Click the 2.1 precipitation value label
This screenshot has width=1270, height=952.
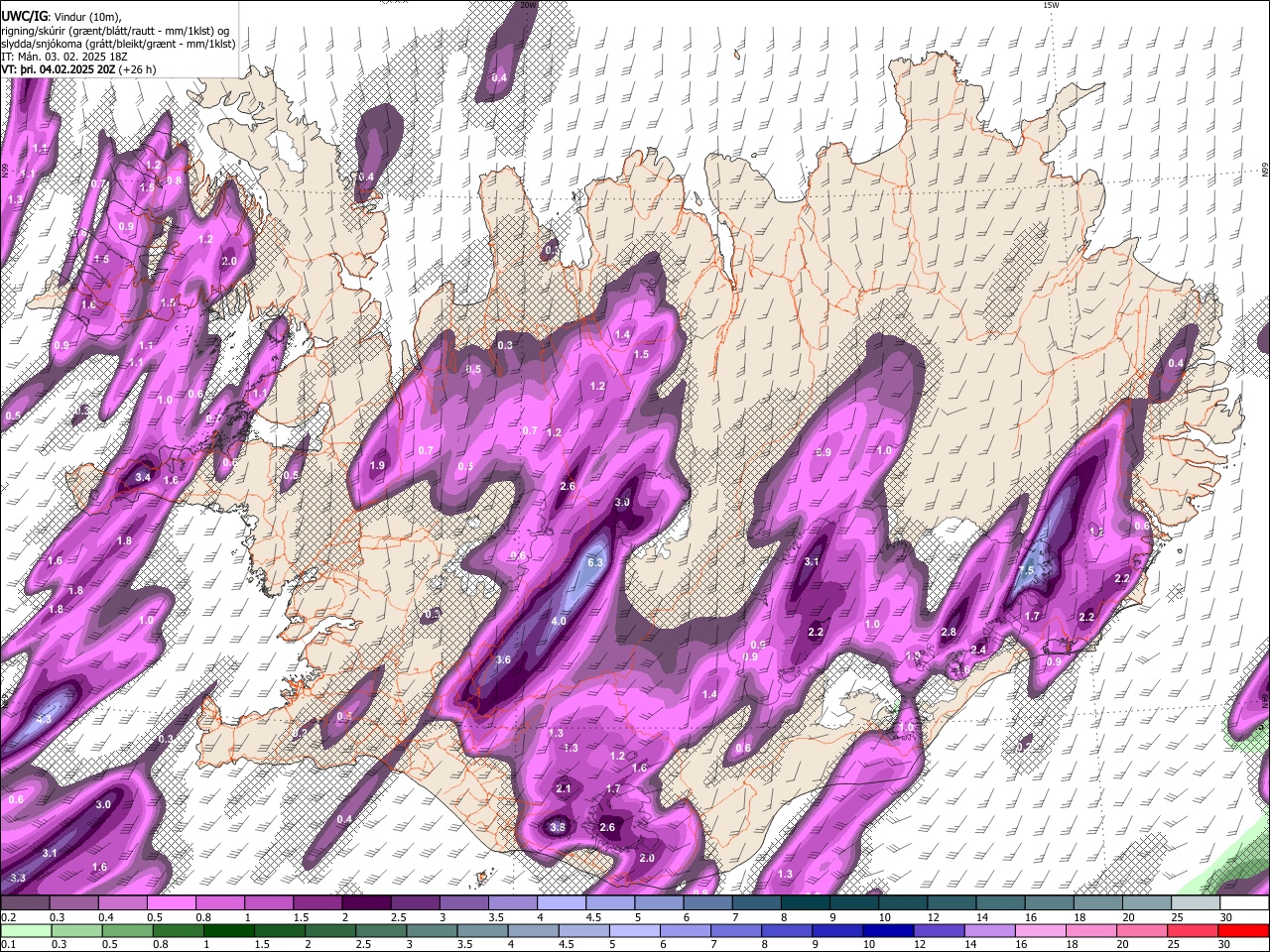[564, 789]
